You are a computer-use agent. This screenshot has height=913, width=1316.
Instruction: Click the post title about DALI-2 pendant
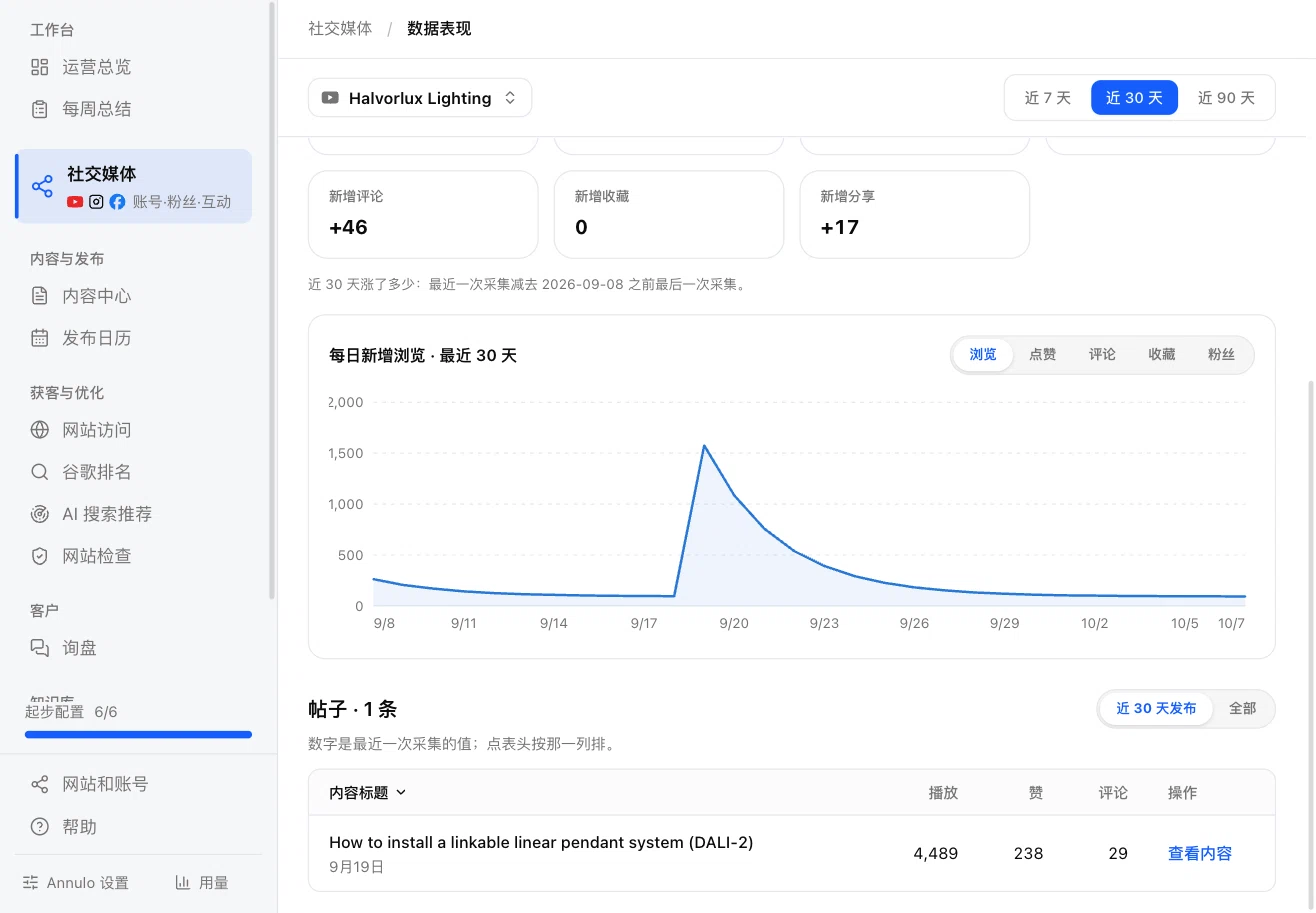[541, 842]
